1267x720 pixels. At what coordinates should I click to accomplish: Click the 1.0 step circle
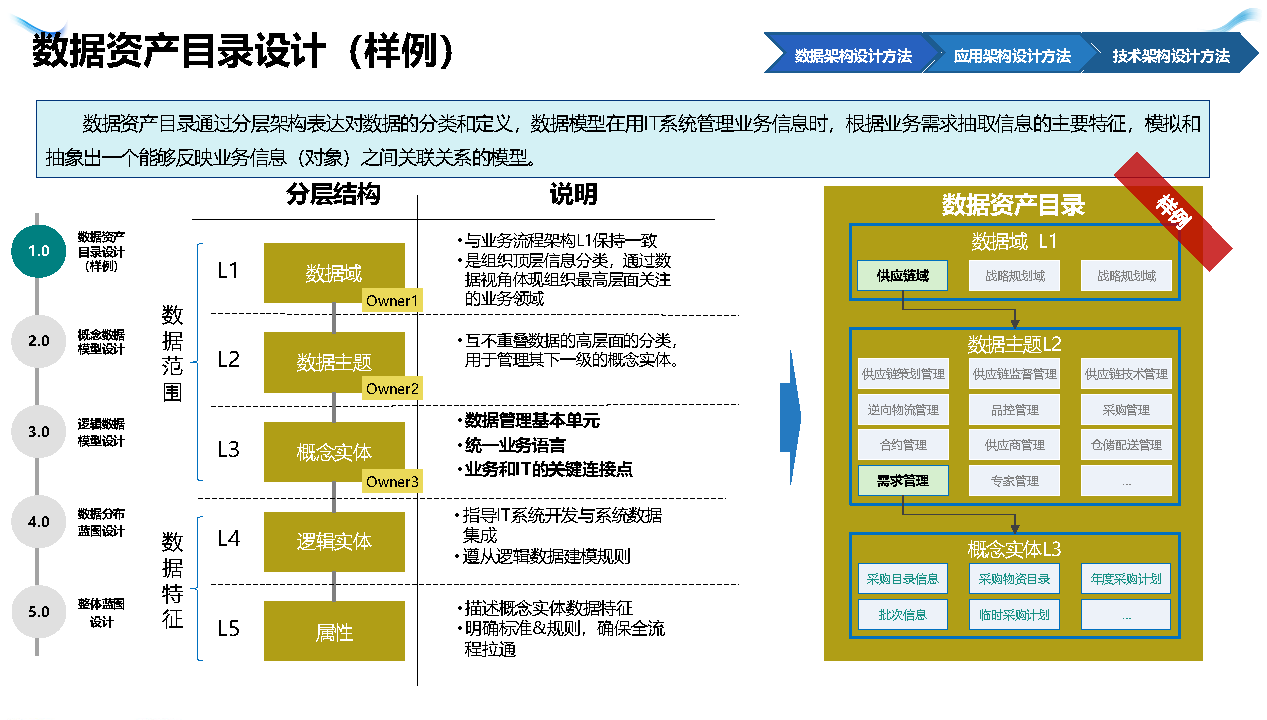pyautogui.click(x=39, y=251)
